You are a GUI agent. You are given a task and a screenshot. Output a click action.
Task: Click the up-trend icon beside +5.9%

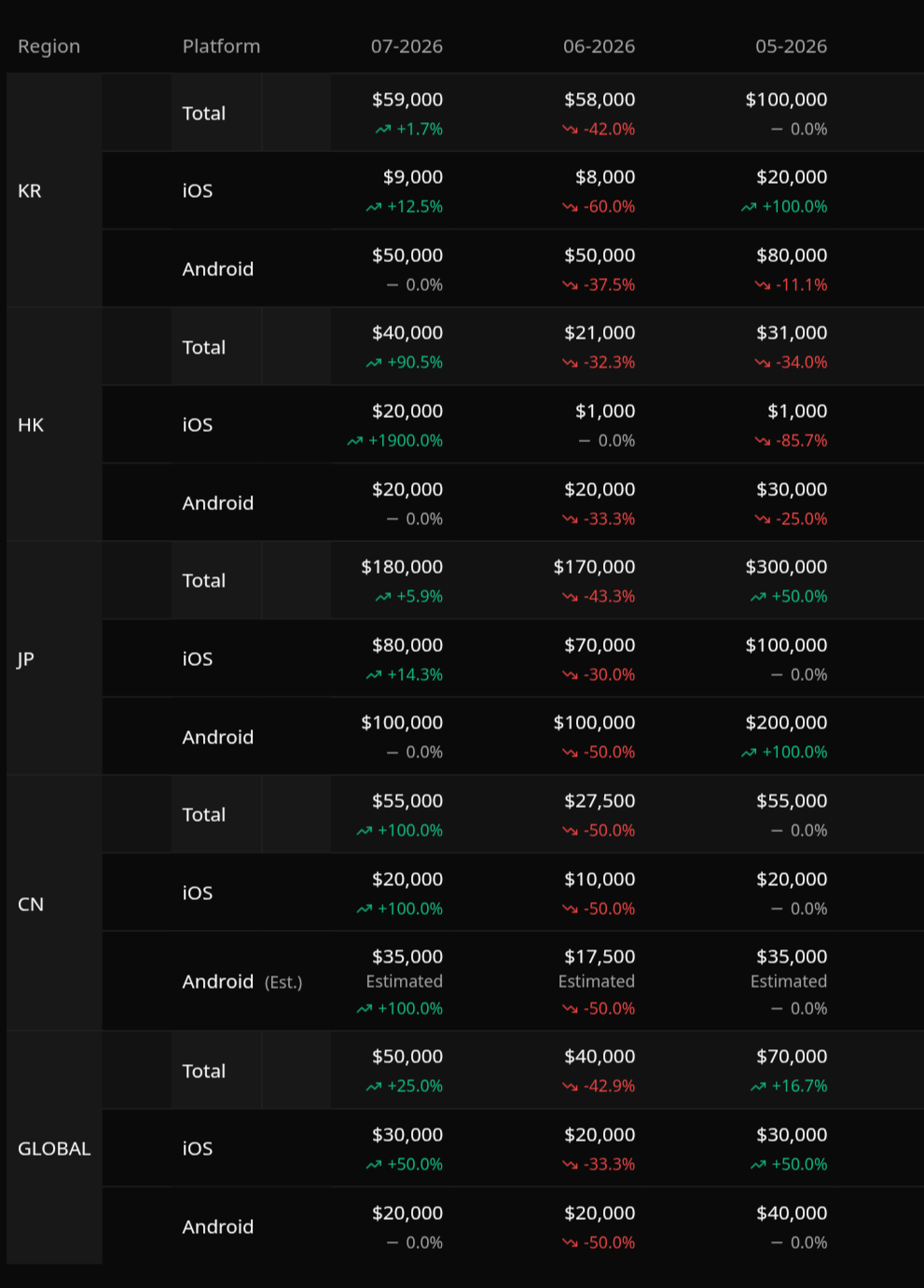tap(382, 597)
